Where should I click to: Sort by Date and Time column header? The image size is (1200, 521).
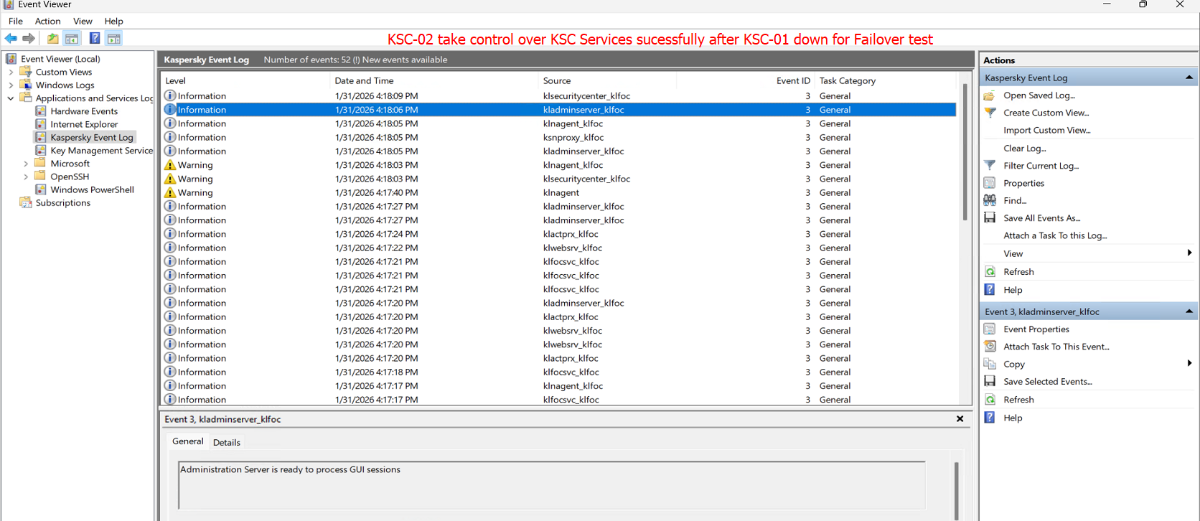pos(434,81)
